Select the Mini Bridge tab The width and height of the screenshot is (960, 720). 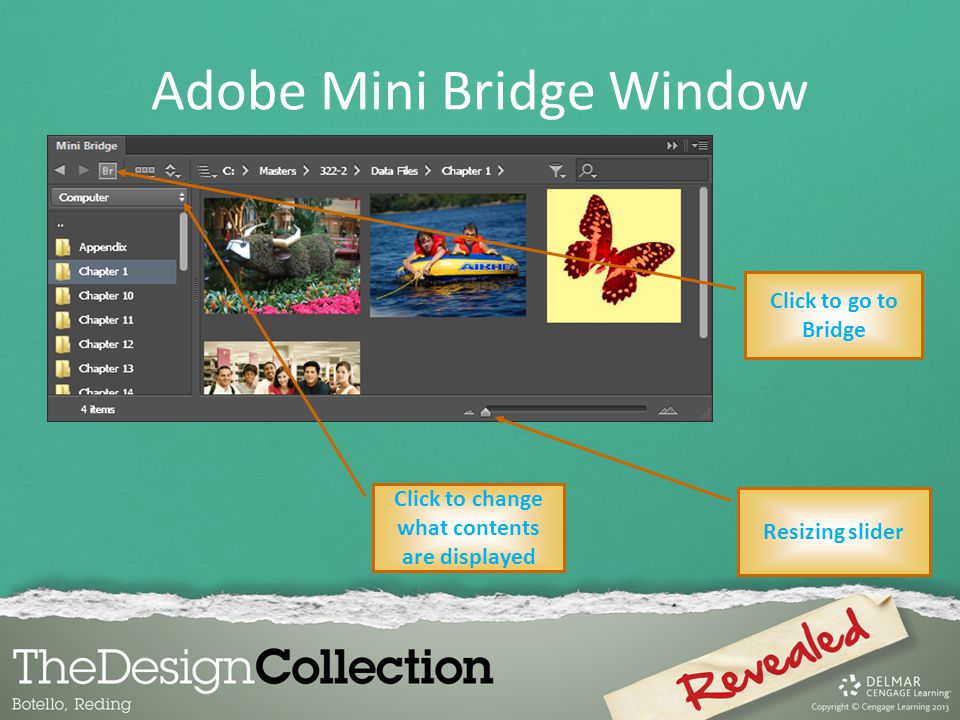pyautogui.click(x=86, y=146)
